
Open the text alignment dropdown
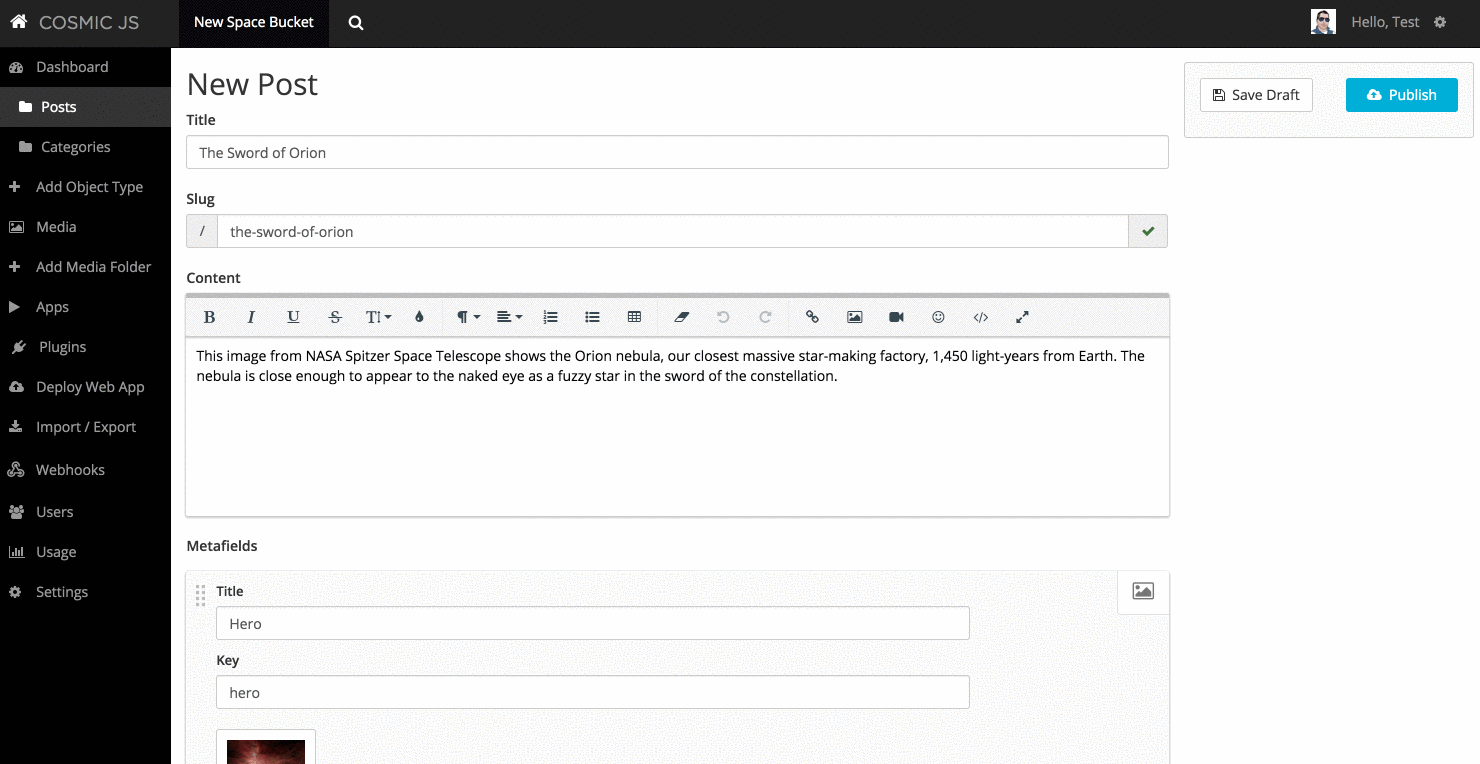pyautogui.click(x=509, y=317)
